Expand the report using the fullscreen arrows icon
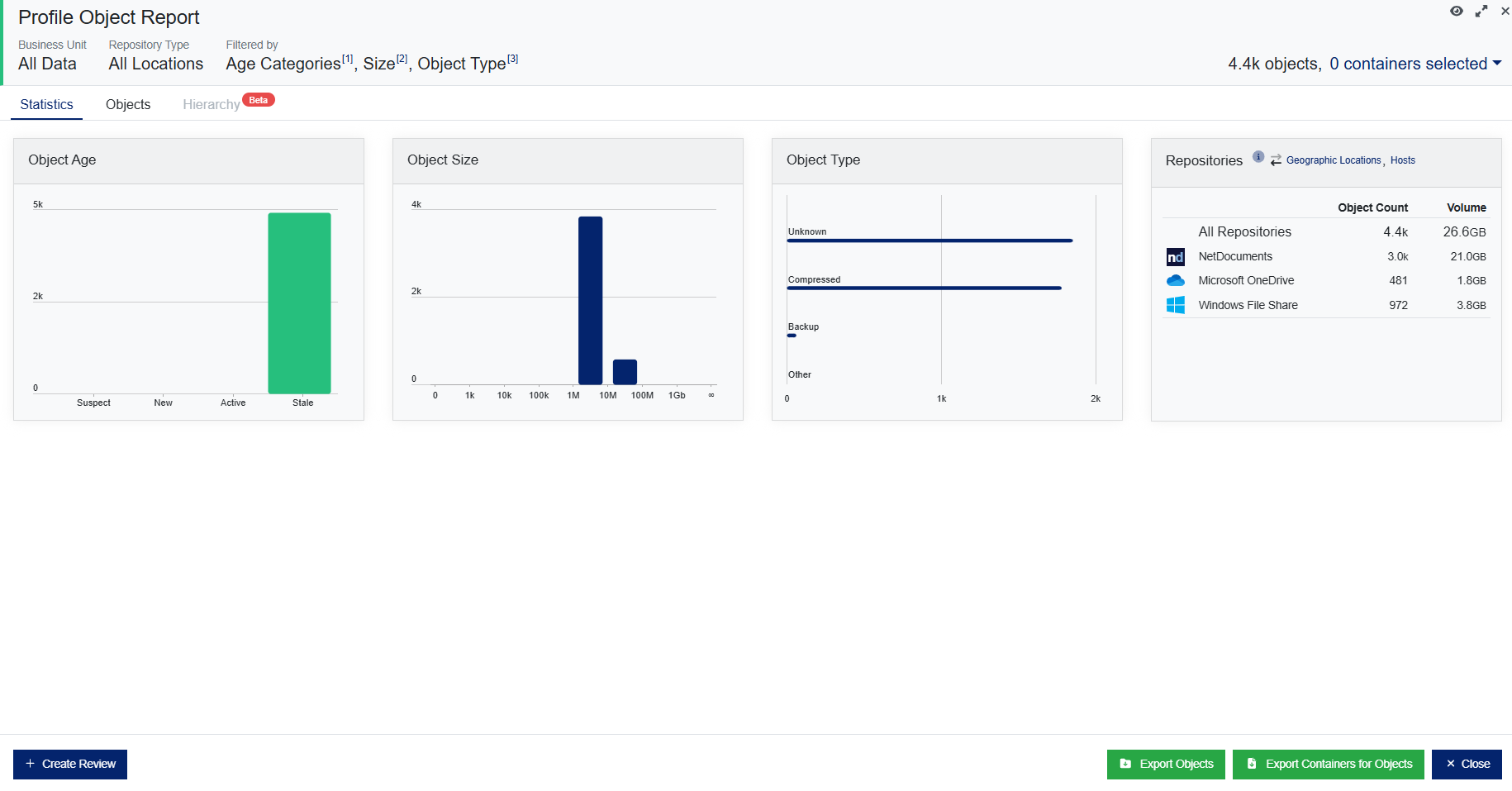The height and width of the screenshot is (791, 1512). pos(1481,12)
